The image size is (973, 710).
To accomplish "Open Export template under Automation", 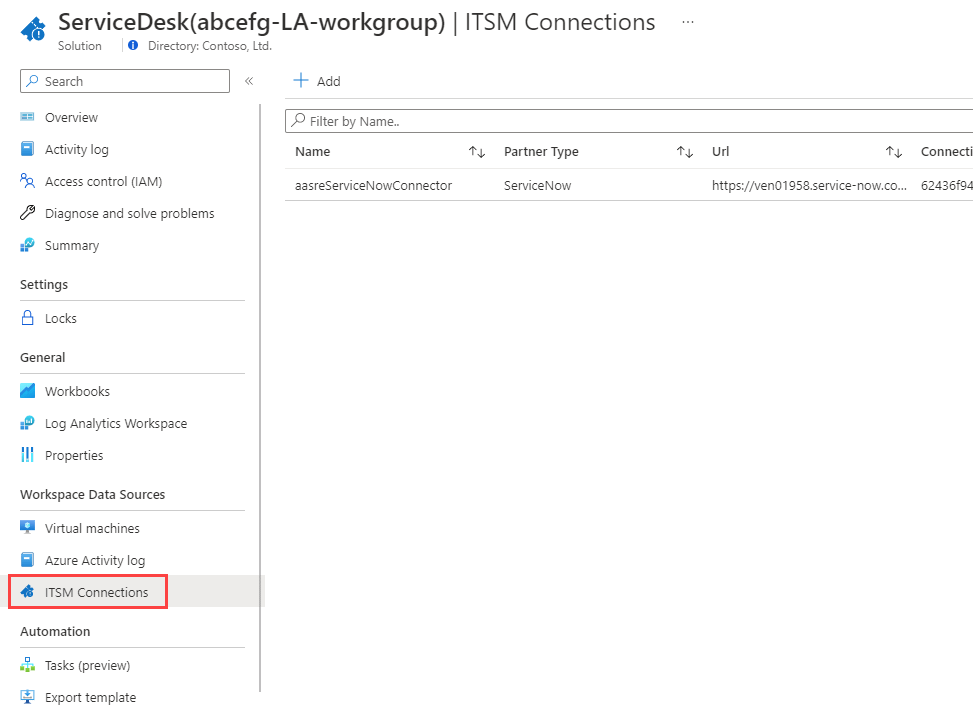I will [90, 698].
